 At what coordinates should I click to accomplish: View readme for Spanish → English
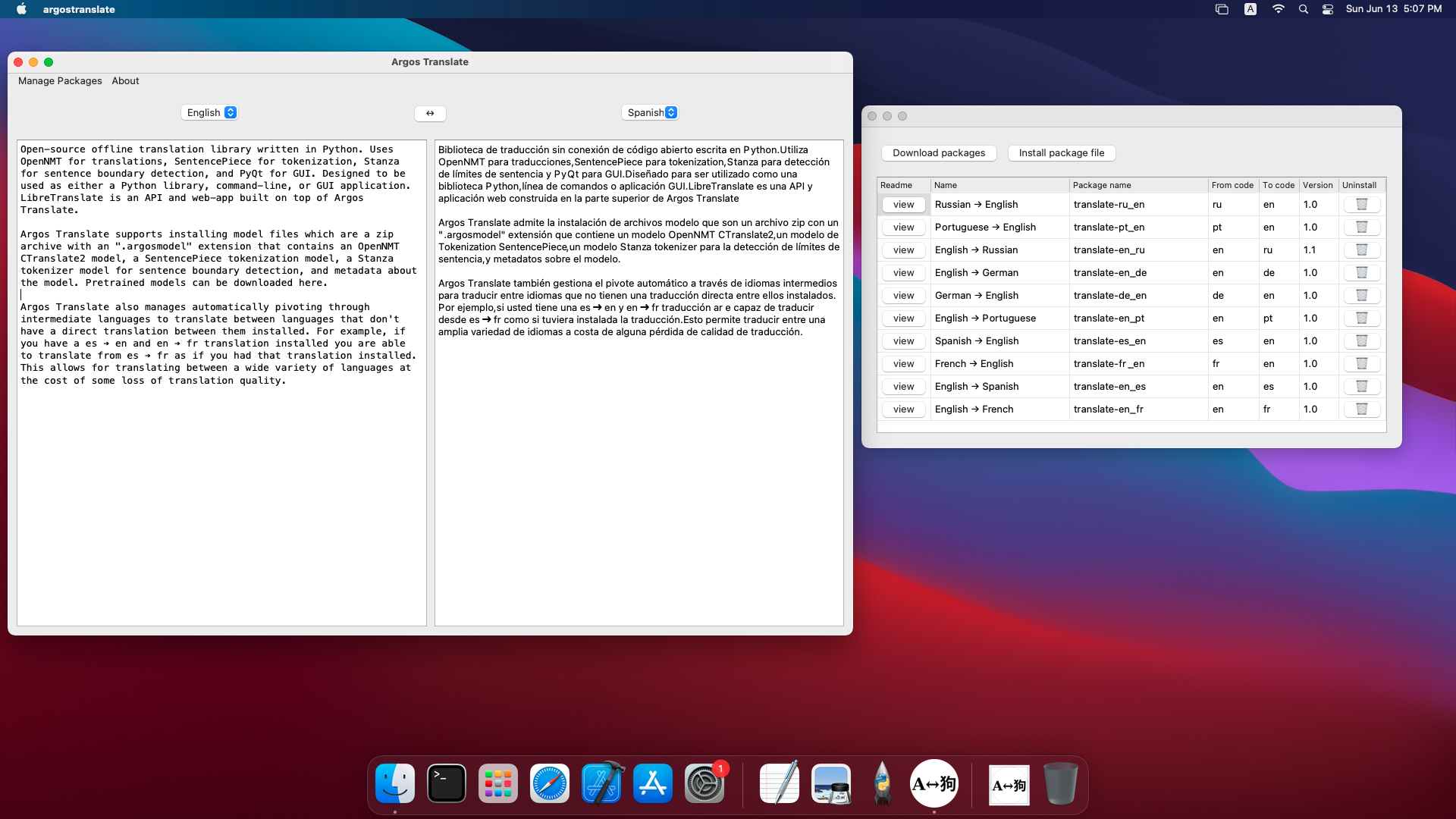[903, 341]
